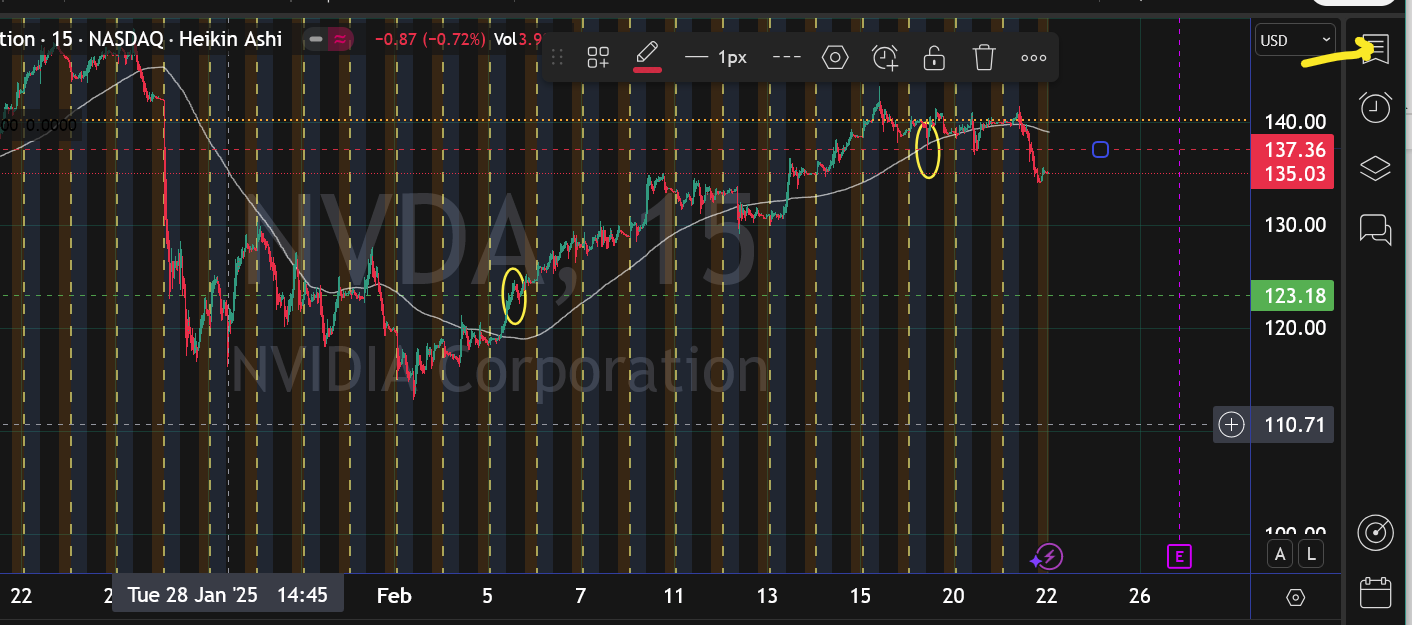Open the Object Tree layers icon

[x=1376, y=169]
